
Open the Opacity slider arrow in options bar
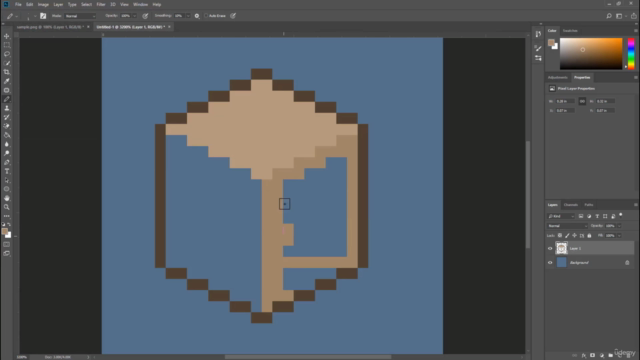point(134,16)
